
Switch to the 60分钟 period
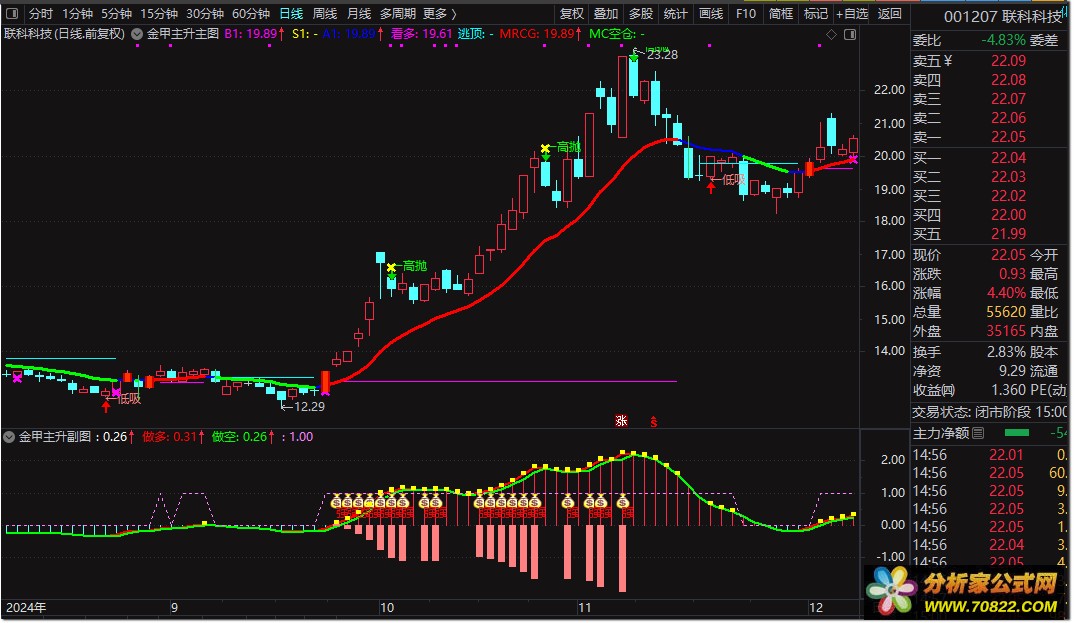[x=251, y=13]
